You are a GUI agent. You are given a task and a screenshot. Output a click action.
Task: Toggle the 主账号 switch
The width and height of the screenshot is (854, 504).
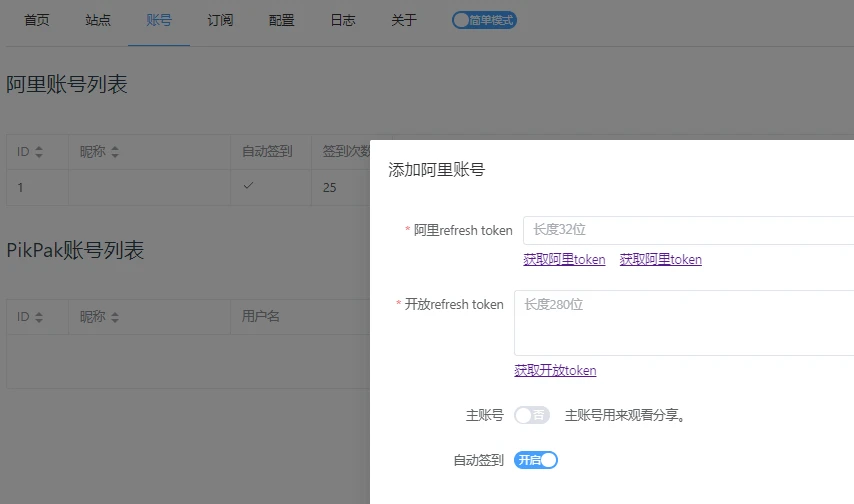click(x=532, y=415)
